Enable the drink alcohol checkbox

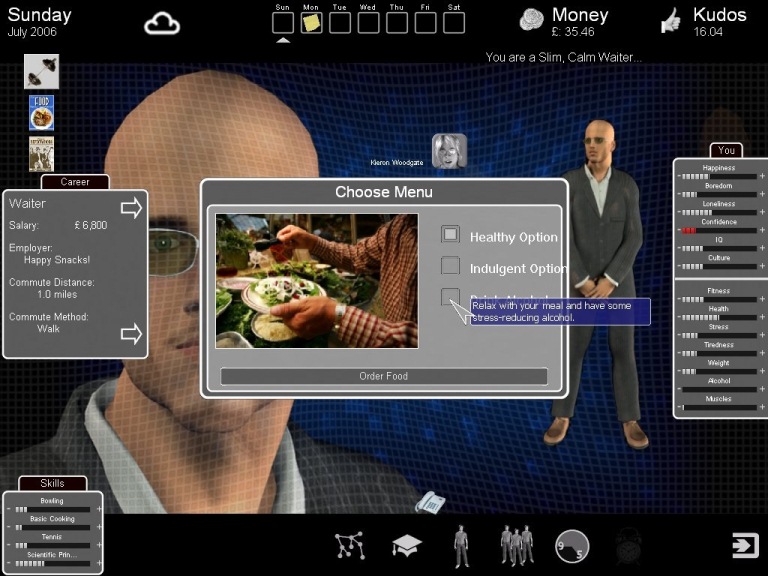(451, 297)
